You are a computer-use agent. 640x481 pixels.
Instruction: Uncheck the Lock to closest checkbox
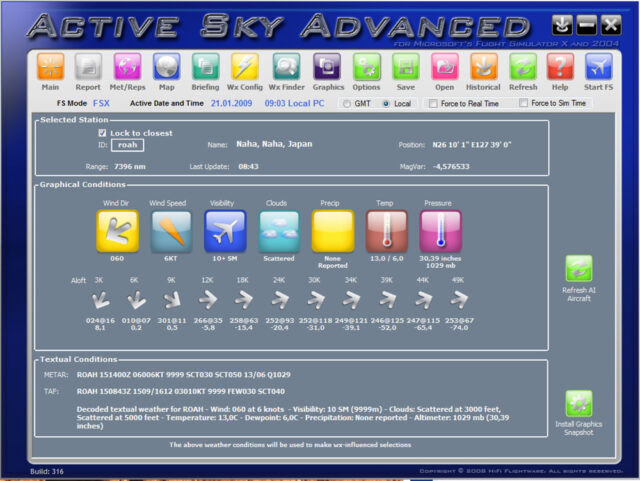pyautogui.click(x=103, y=133)
